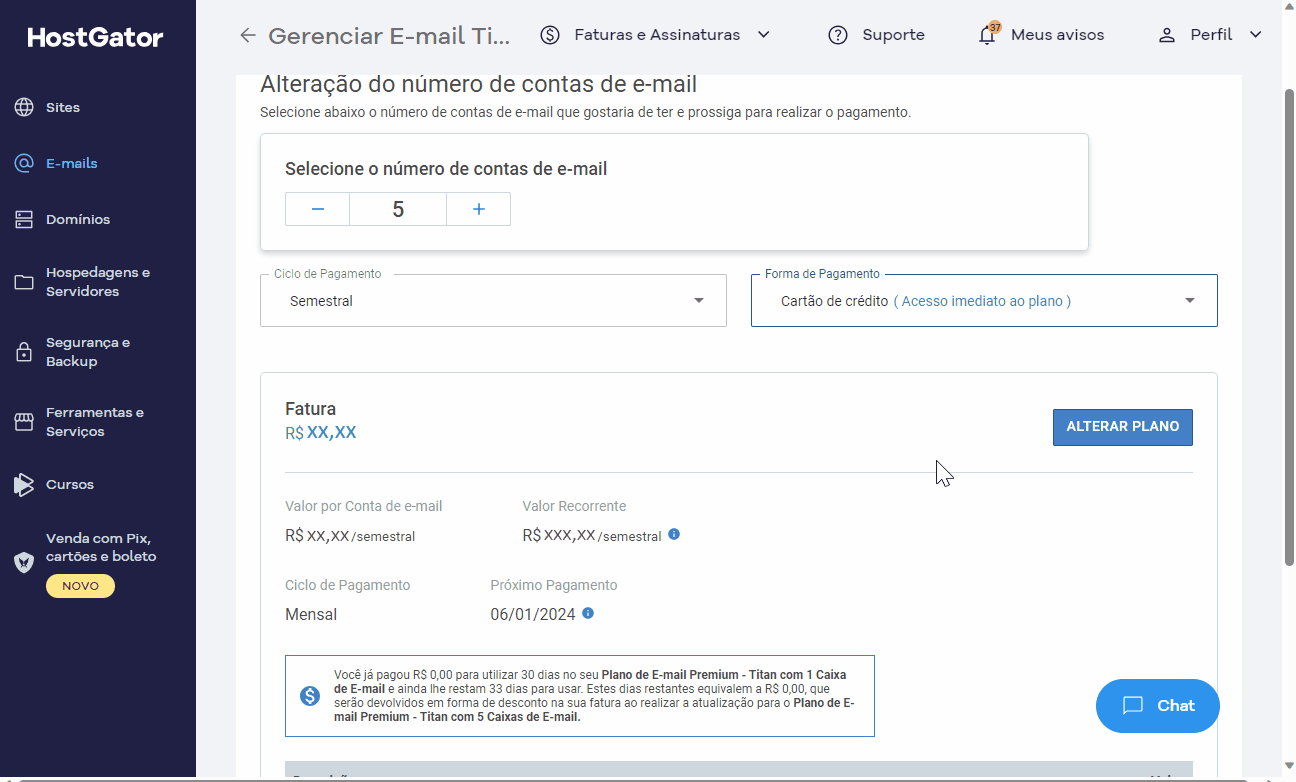
Task: Open the Chat support button
Action: click(1158, 706)
